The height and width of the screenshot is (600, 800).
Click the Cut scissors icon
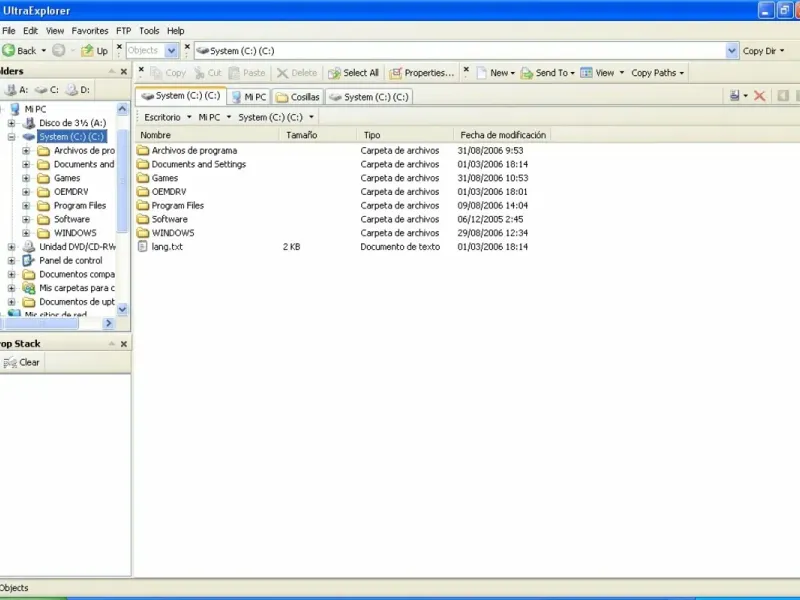(199, 73)
